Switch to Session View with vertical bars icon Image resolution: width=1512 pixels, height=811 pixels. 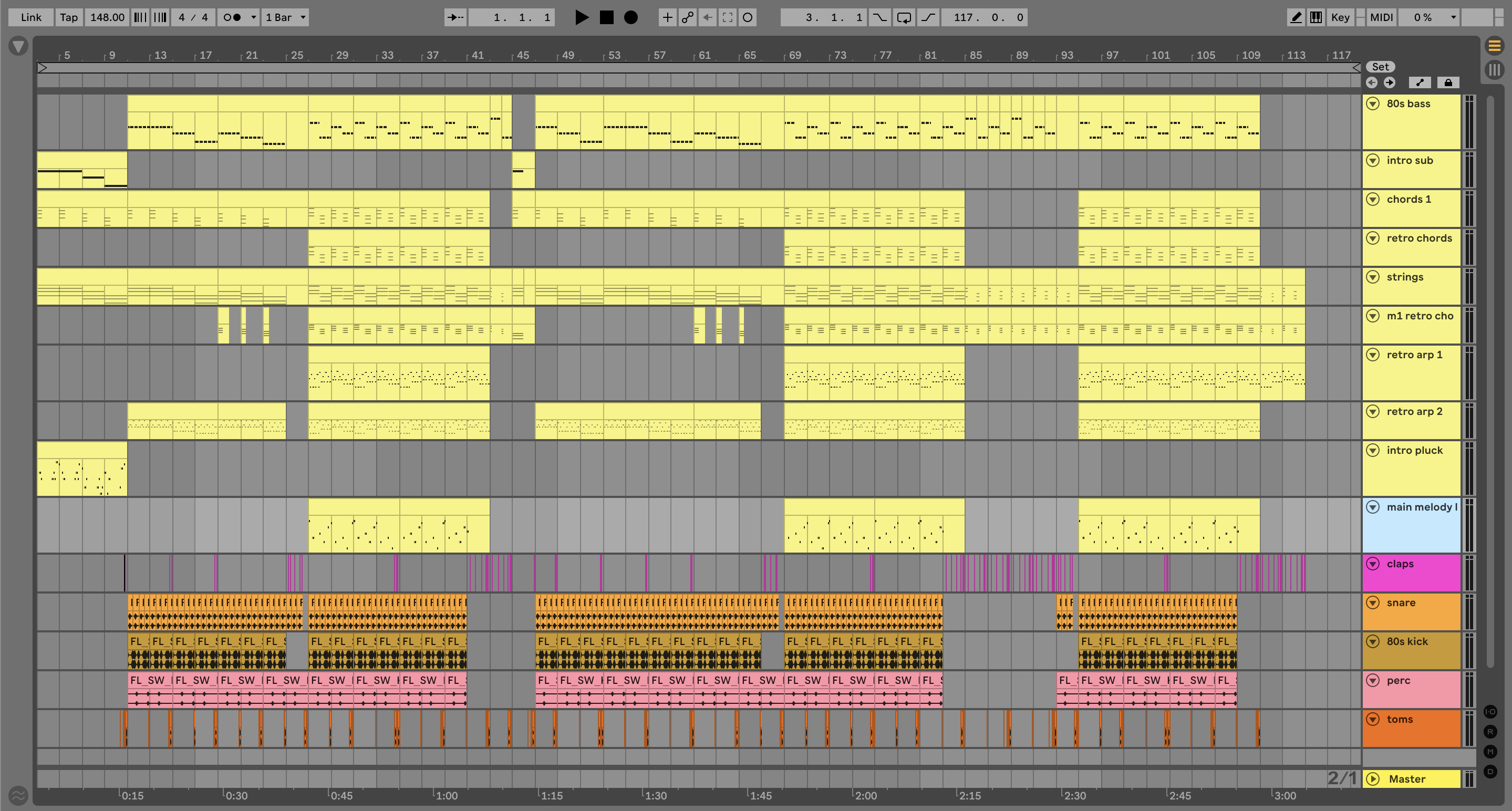[1494, 70]
